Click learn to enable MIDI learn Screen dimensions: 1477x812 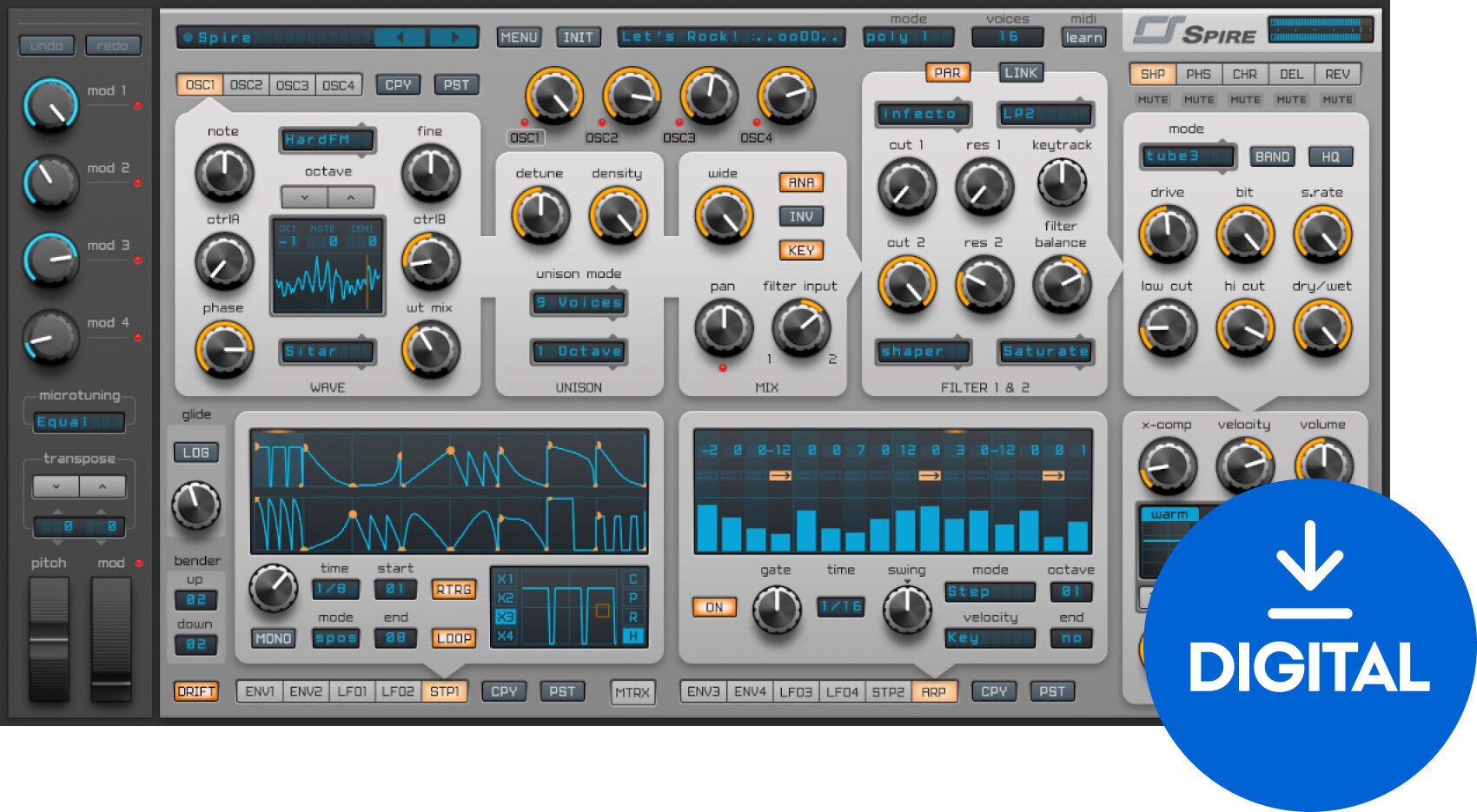coord(1083,37)
